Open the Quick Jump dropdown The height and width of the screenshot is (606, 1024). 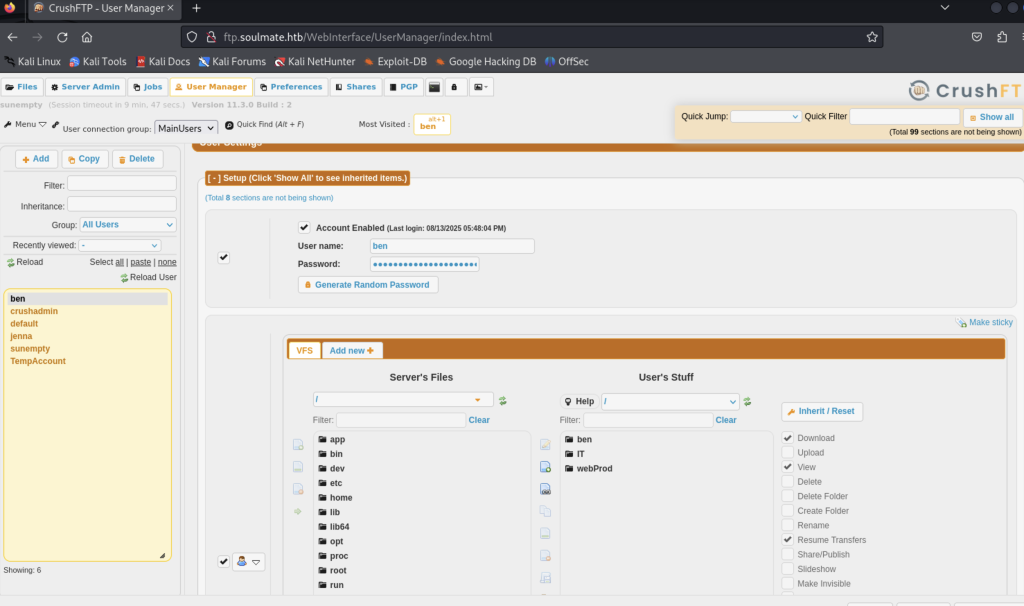click(765, 117)
